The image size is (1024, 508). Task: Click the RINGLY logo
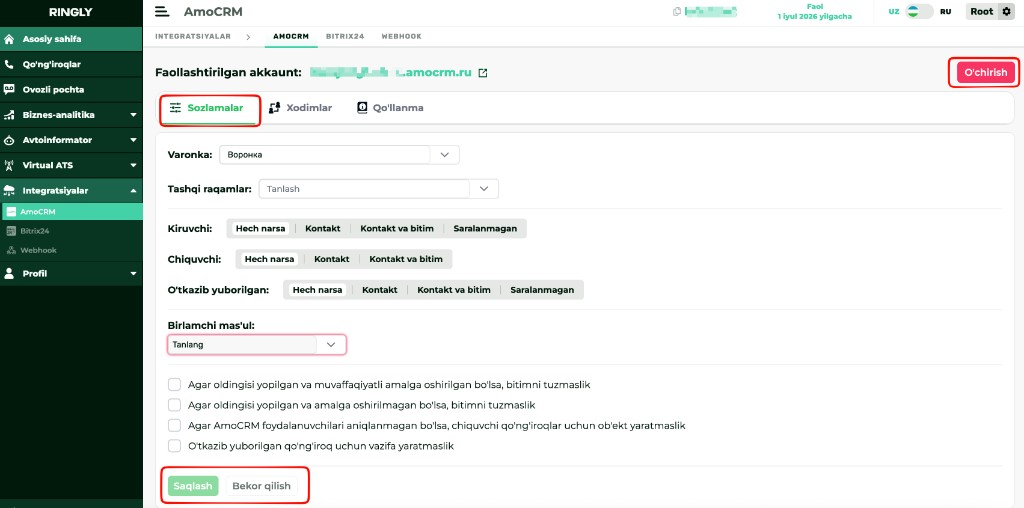coord(71,12)
